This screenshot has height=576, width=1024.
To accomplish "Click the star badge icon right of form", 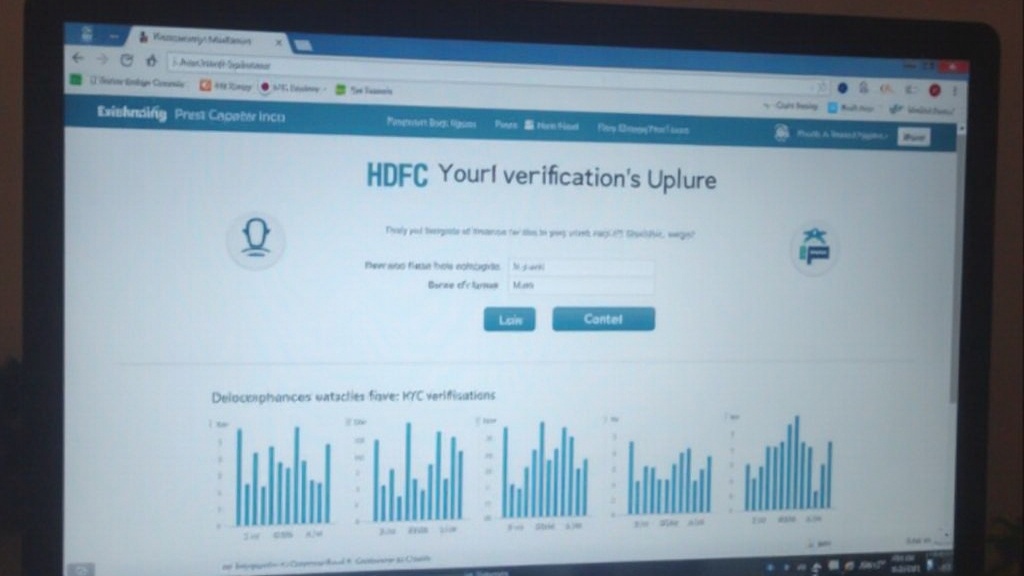I will coord(814,248).
